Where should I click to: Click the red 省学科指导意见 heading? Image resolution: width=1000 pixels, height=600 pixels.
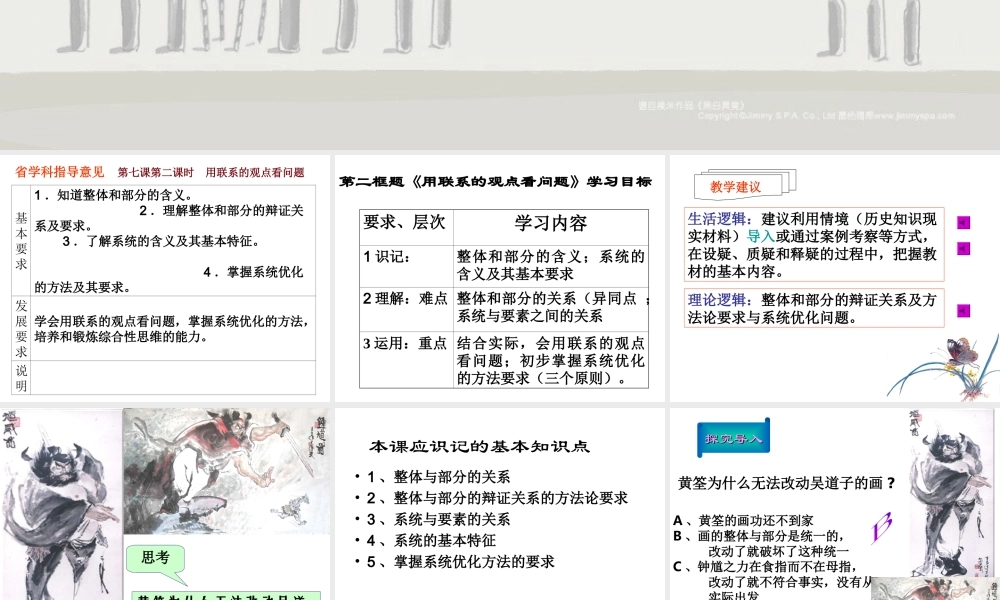pos(59,172)
